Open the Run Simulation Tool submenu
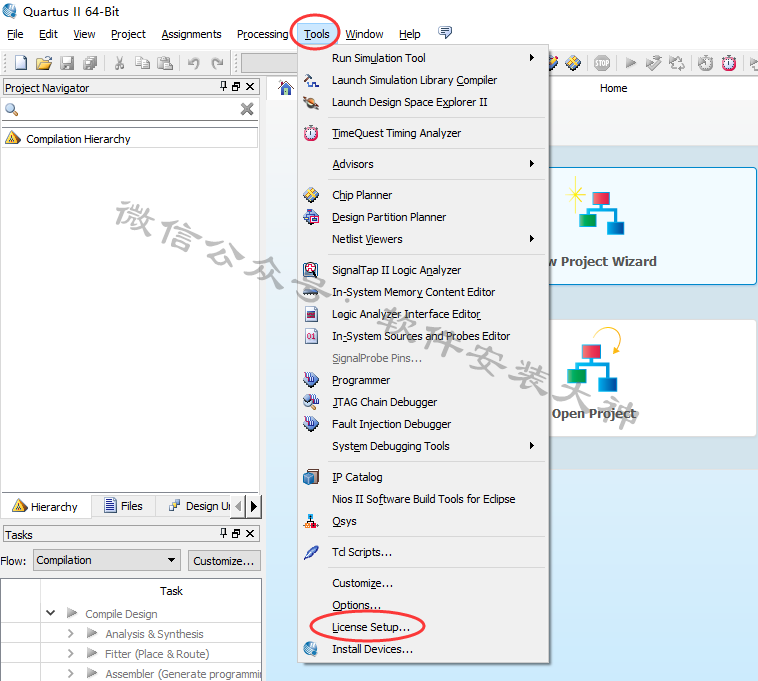The image size is (758, 681). click(423, 58)
